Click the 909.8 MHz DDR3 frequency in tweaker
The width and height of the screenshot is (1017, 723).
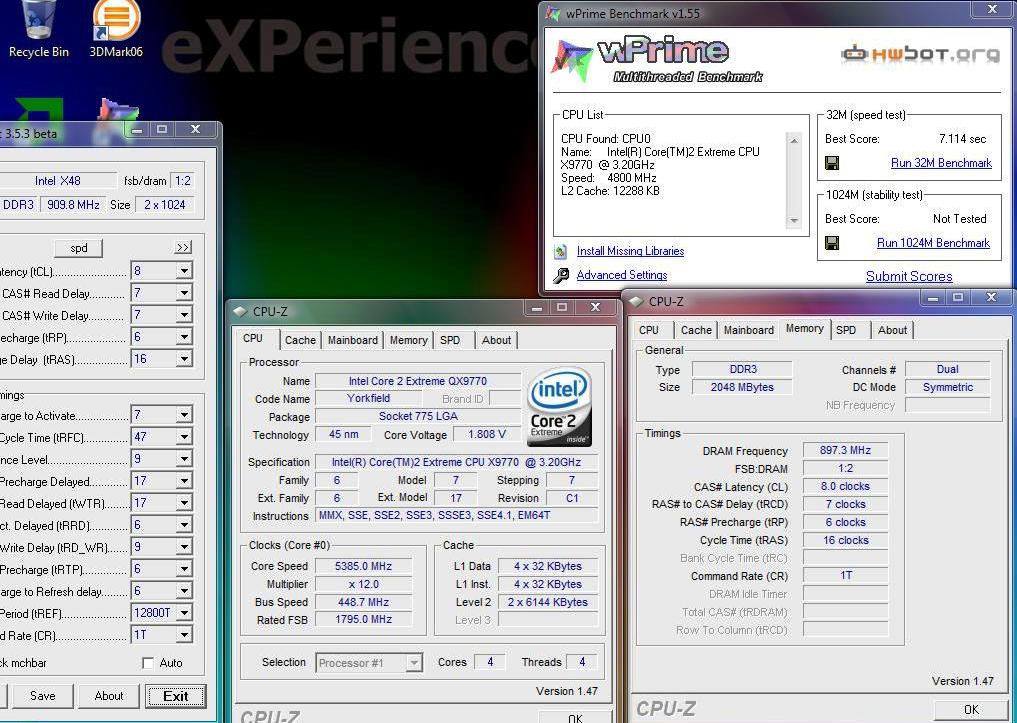coord(73,205)
